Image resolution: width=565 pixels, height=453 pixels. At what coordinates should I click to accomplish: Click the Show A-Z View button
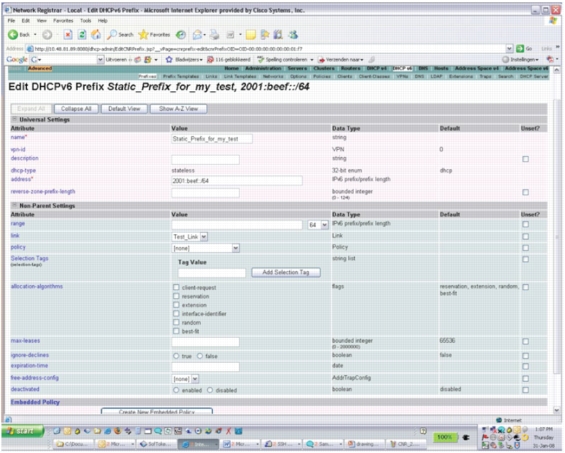coord(178,108)
